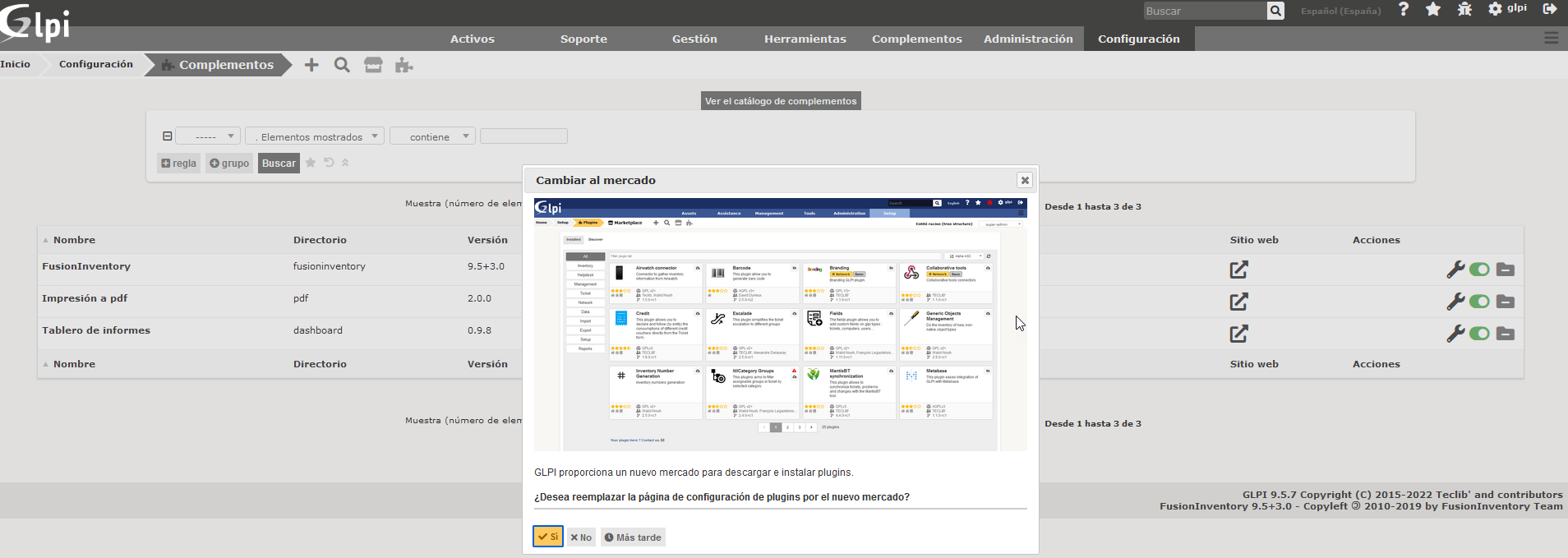Uninstall Tablero de informes using folder-minus icon
Screen dimensions: 1568x558
pyautogui.click(x=1506, y=334)
